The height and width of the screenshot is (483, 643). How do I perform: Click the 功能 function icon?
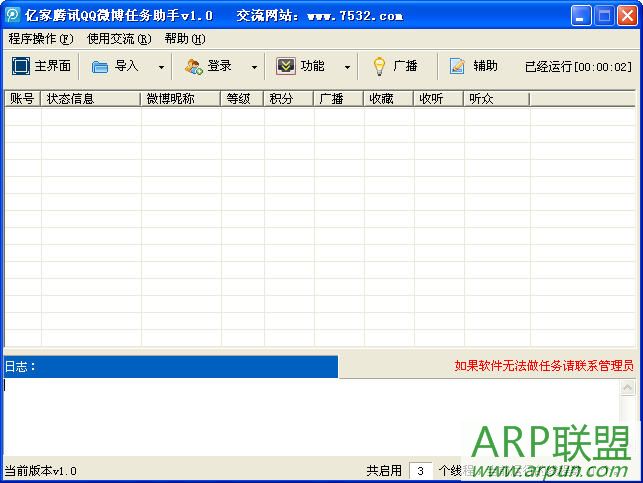coord(286,66)
